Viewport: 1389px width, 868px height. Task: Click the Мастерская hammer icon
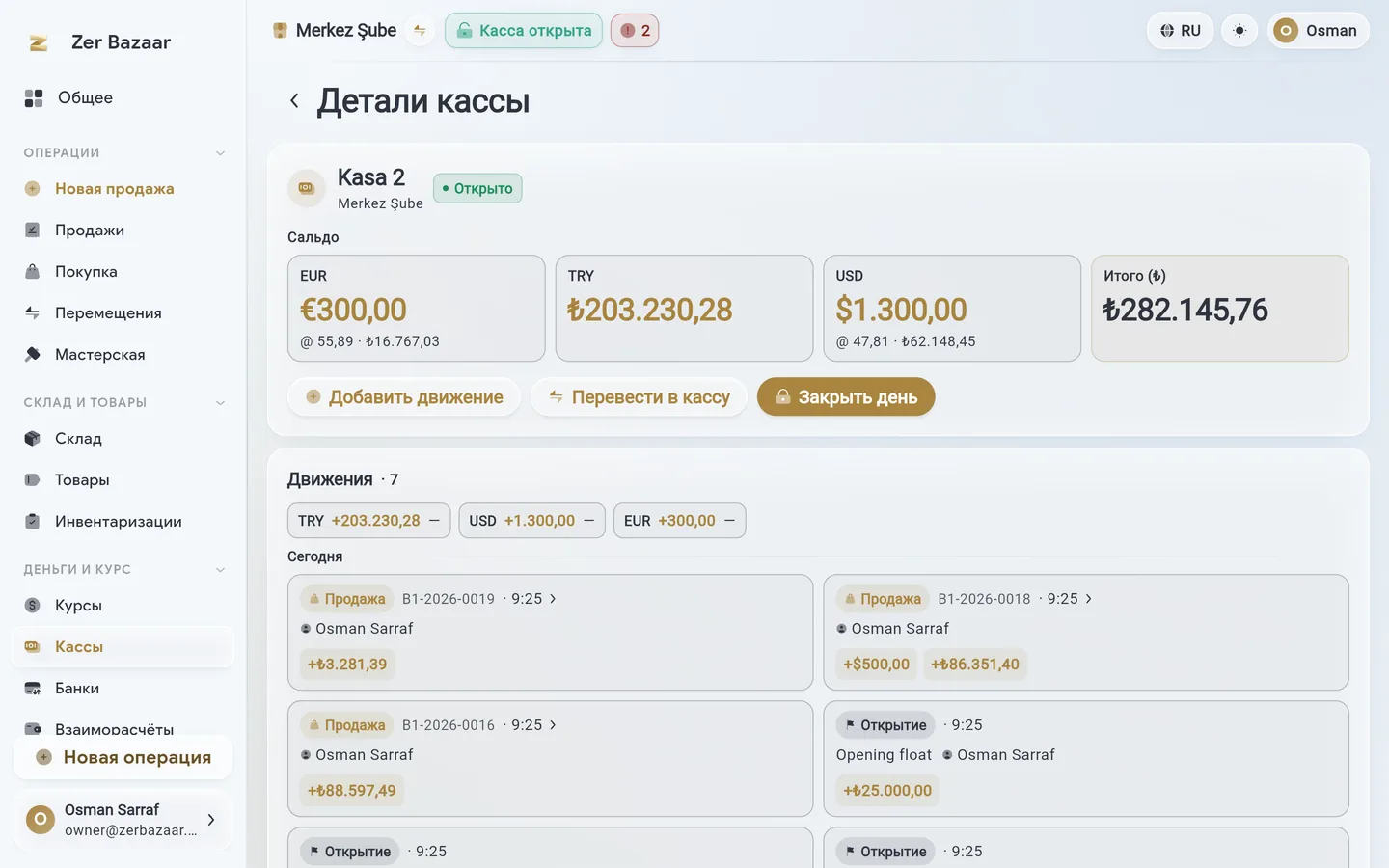[x=33, y=355]
